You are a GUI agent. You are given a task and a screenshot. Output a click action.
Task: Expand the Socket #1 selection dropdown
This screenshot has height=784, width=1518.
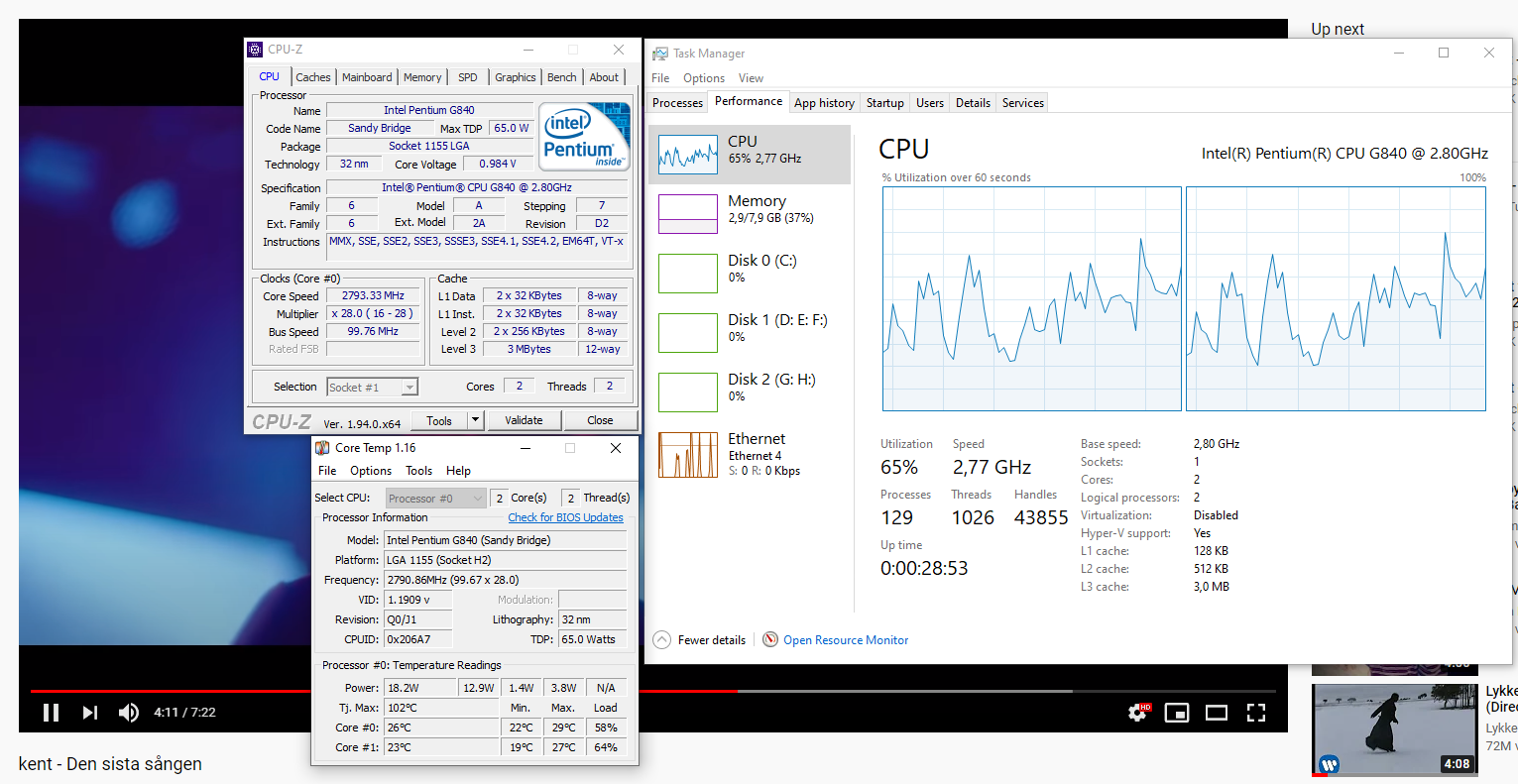coord(409,388)
